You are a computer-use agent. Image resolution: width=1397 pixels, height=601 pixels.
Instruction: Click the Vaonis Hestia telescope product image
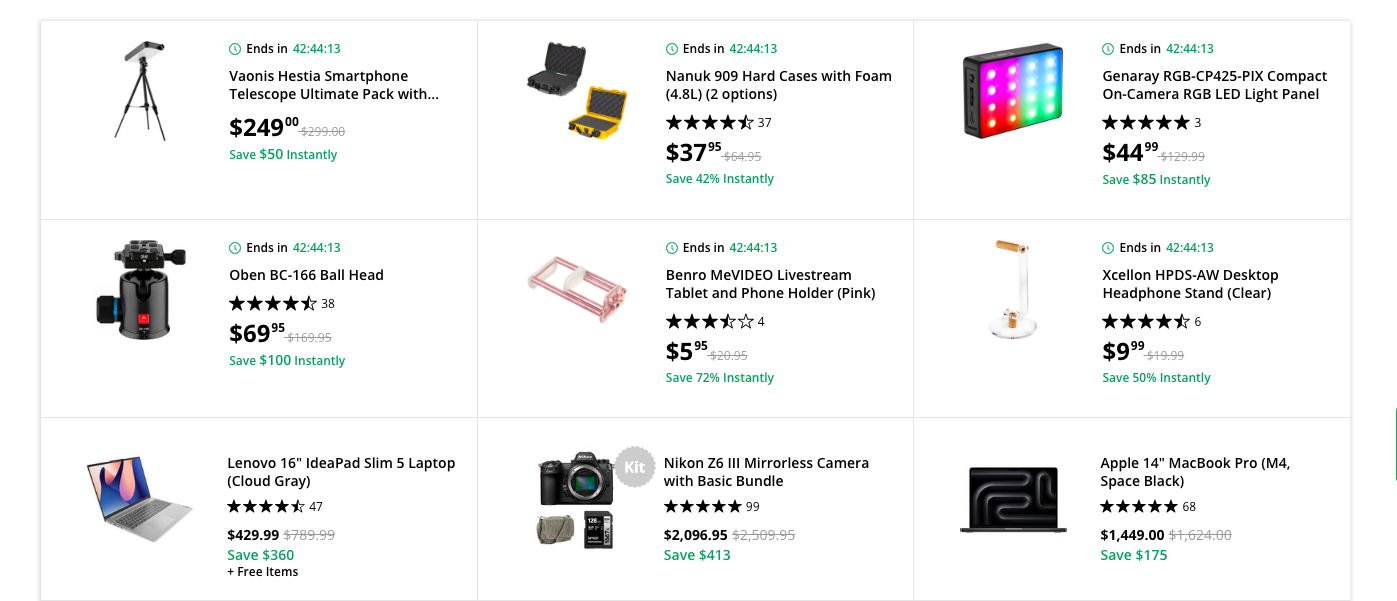click(x=140, y=91)
